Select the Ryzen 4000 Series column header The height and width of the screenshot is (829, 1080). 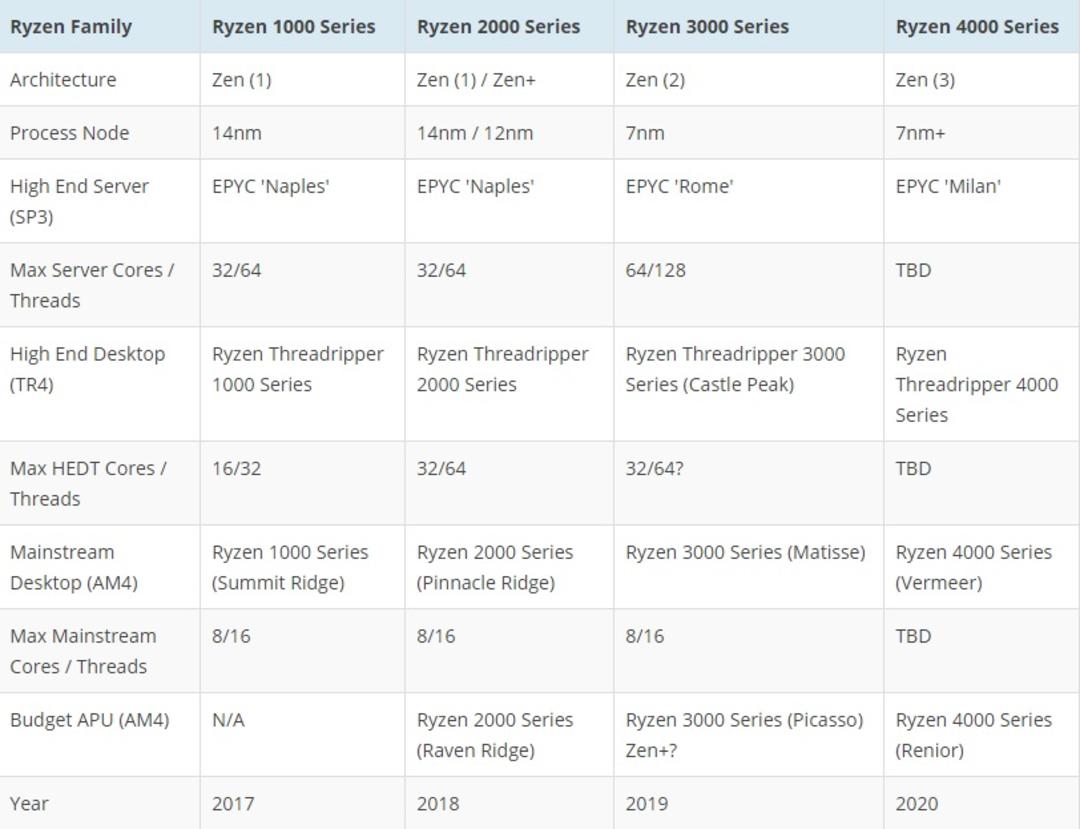pyautogui.click(x=982, y=27)
